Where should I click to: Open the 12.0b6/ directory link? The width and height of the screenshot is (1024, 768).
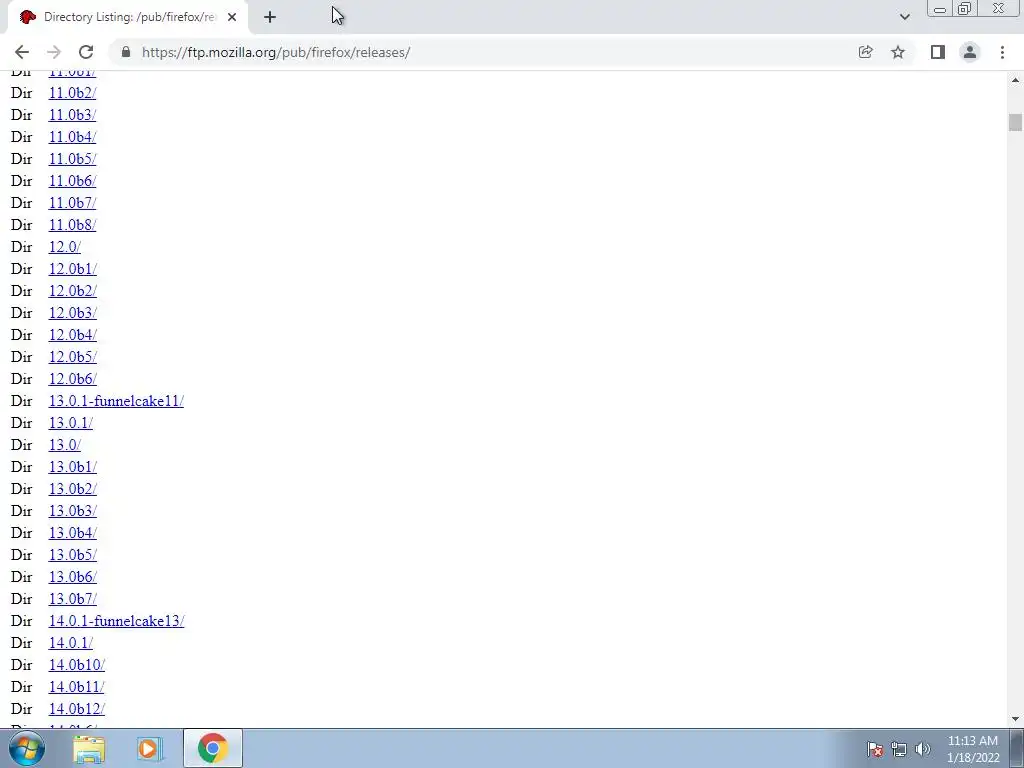pyautogui.click(x=72, y=379)
